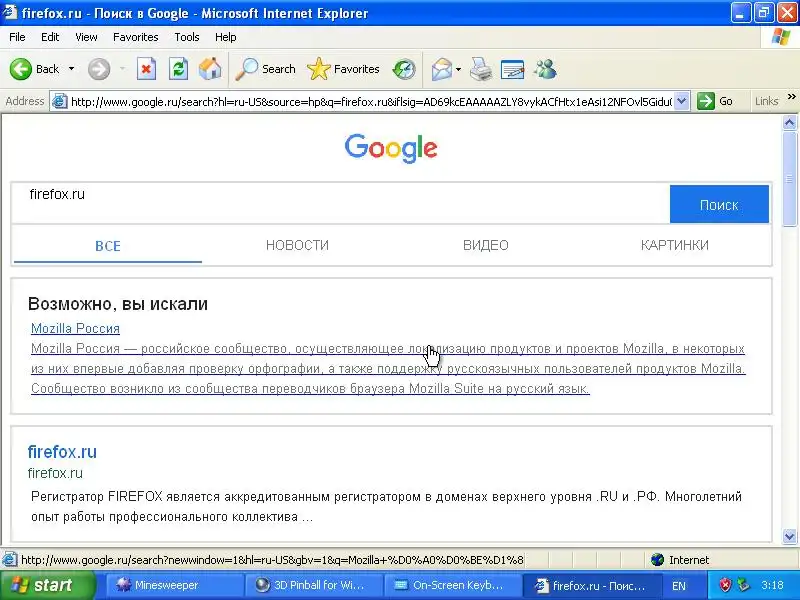Click the address bar URL field
Screen dimensions: 800x600
pyautogui.click(x=371, y=102)
